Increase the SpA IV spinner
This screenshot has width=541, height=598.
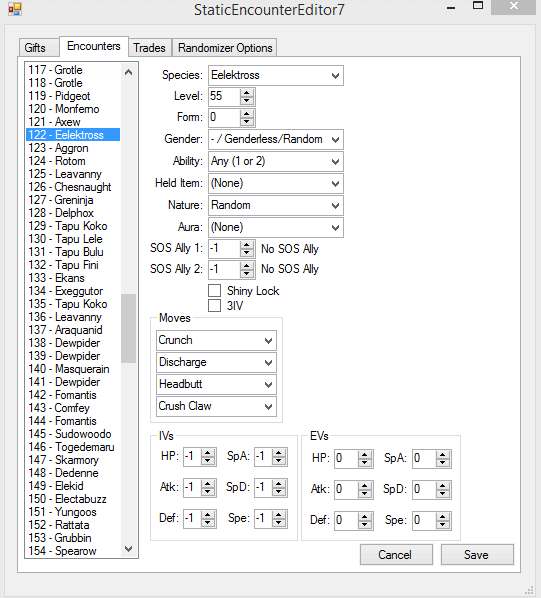[x=279, y=453]
